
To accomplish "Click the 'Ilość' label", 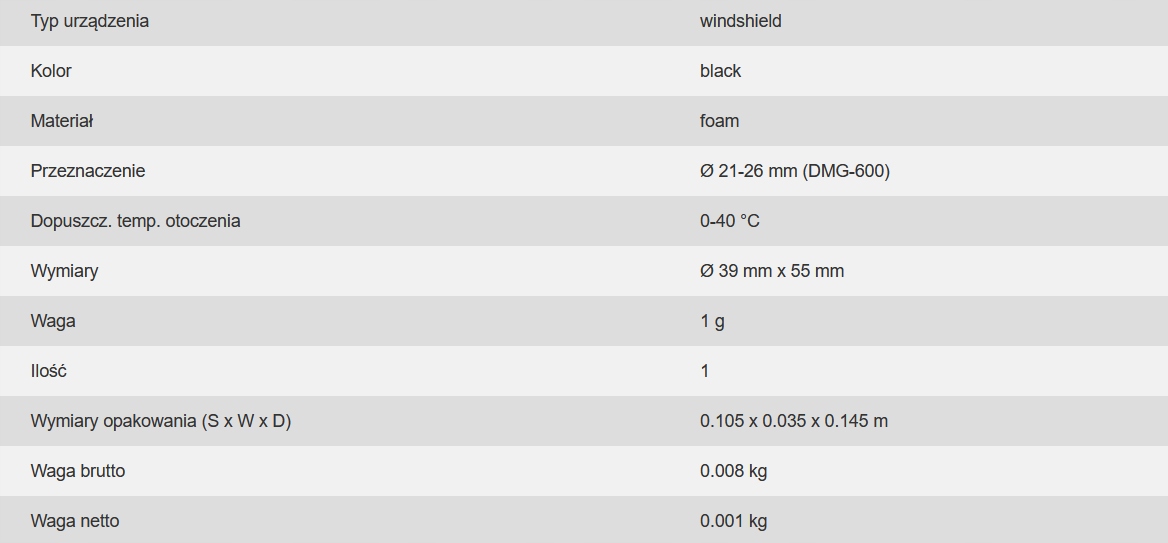I will pyautogui.click(x=49, y=371).
